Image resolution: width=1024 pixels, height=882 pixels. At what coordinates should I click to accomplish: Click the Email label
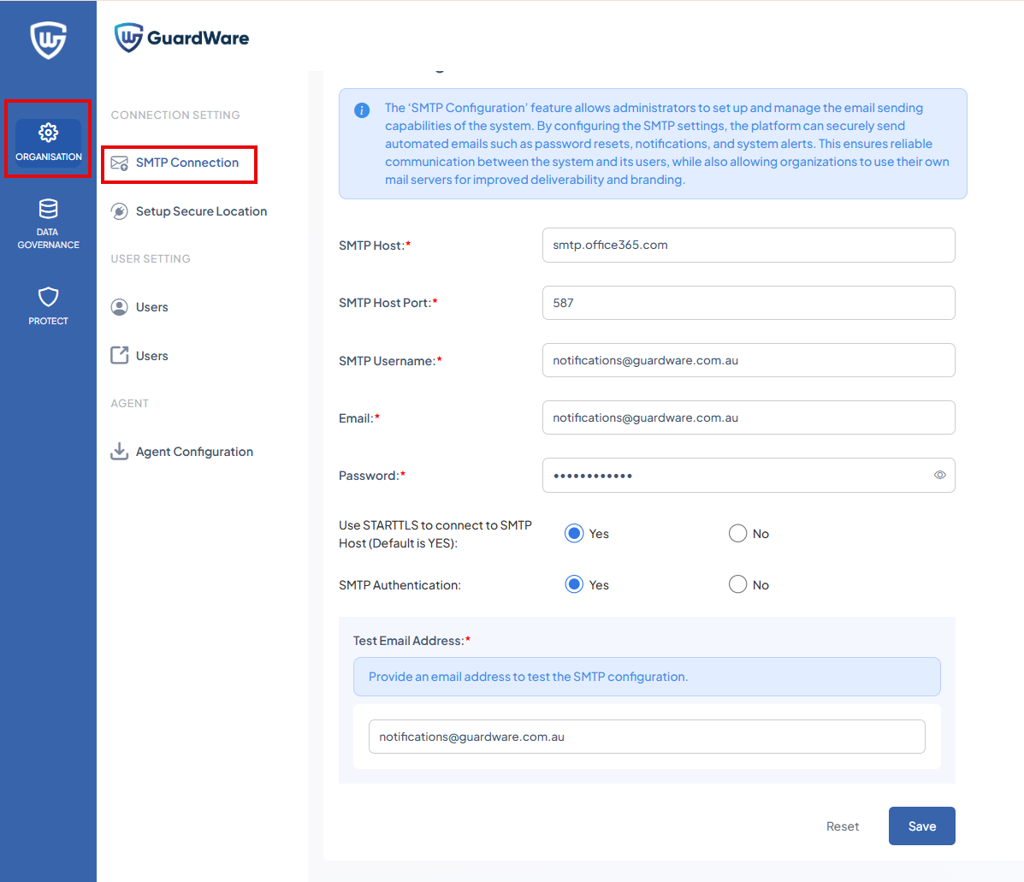click(x=359, y=418)
